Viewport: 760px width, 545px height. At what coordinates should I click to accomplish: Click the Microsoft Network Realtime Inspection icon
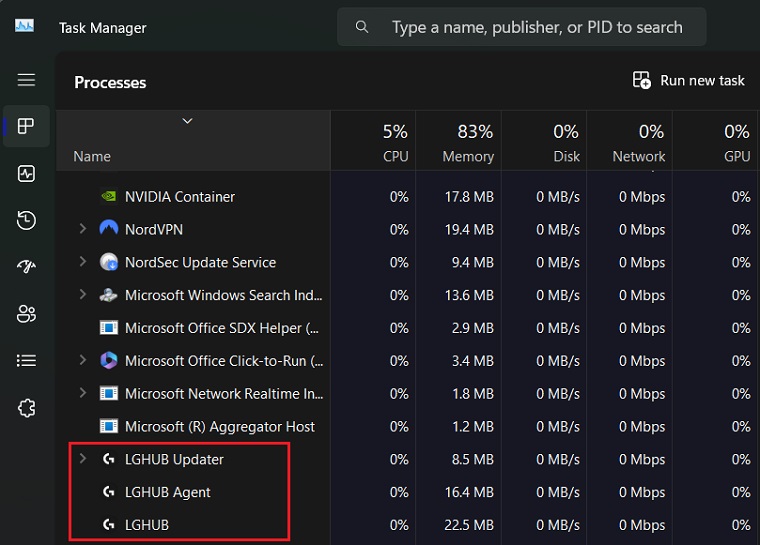[109, 393]
